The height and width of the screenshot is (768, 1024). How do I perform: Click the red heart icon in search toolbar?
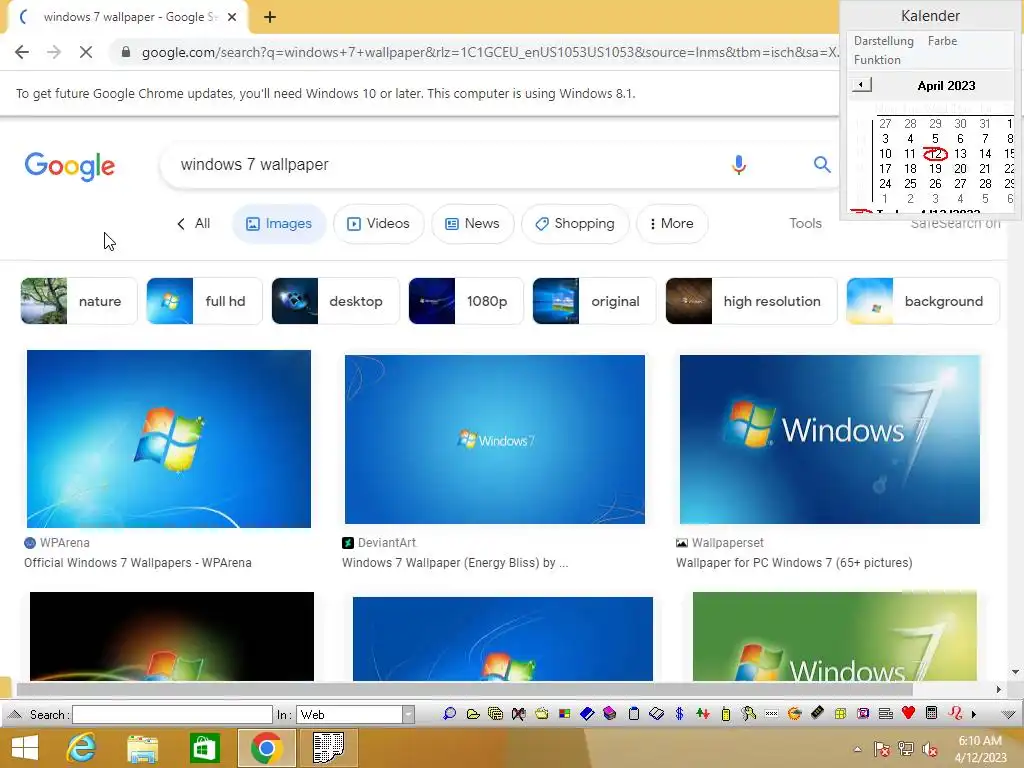(908, 713)
